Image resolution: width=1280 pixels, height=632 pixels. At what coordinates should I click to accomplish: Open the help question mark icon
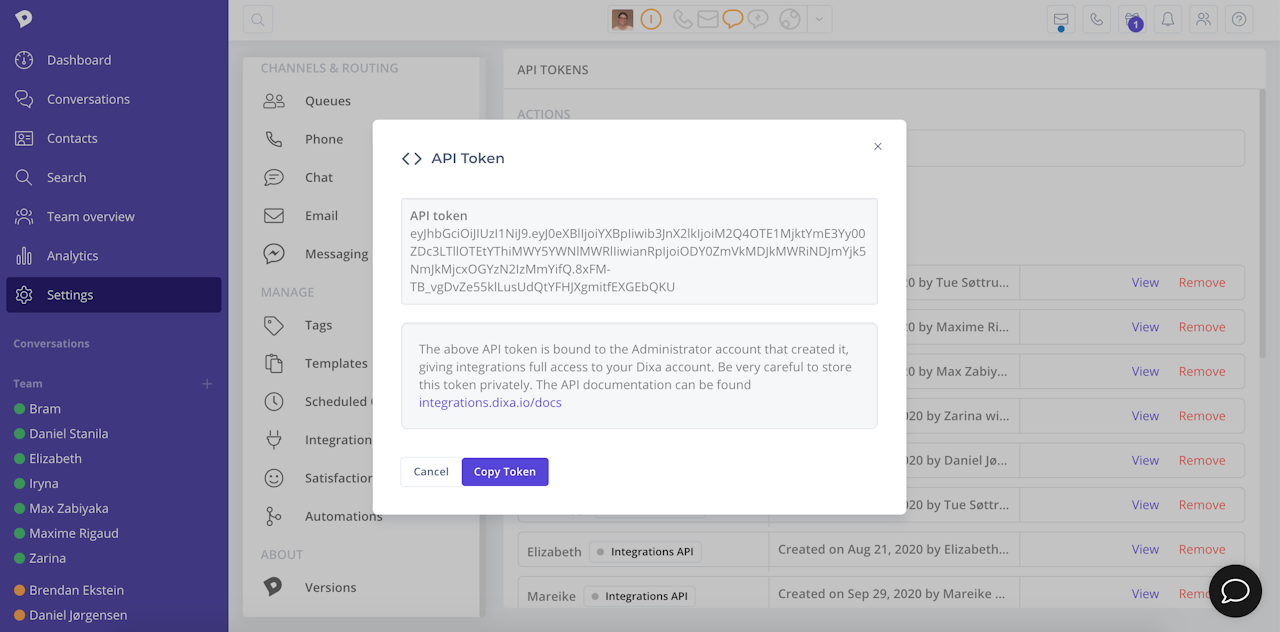(1239, 19)
